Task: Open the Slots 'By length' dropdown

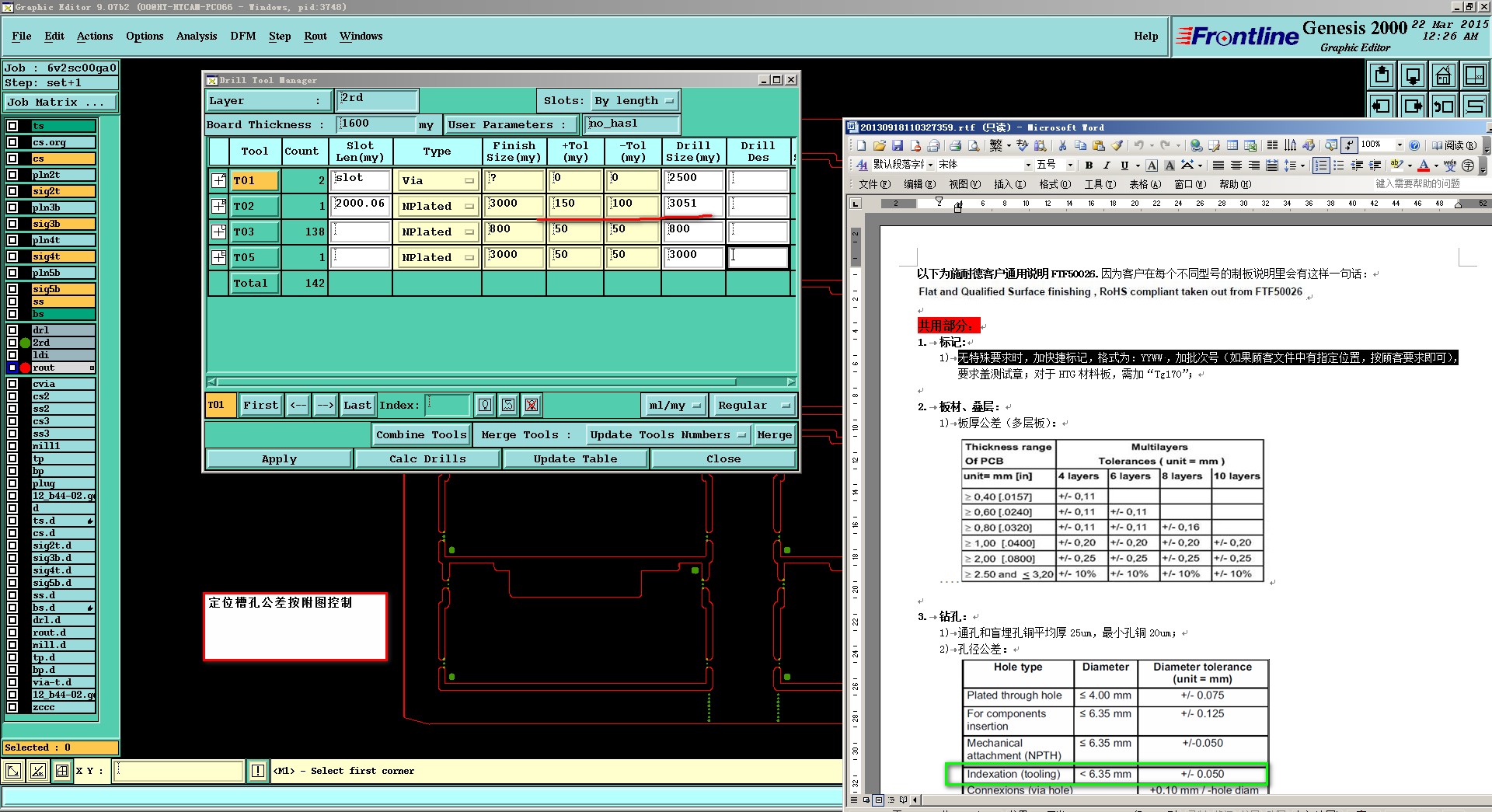Action: [634, 101]
